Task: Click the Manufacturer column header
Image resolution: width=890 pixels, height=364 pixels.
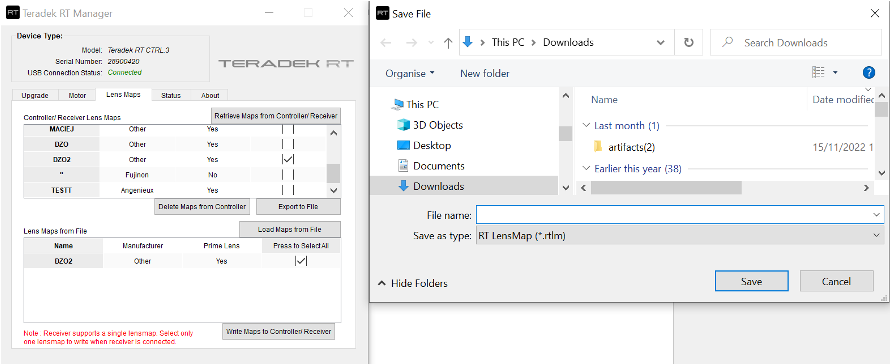Action: point(142,246)
